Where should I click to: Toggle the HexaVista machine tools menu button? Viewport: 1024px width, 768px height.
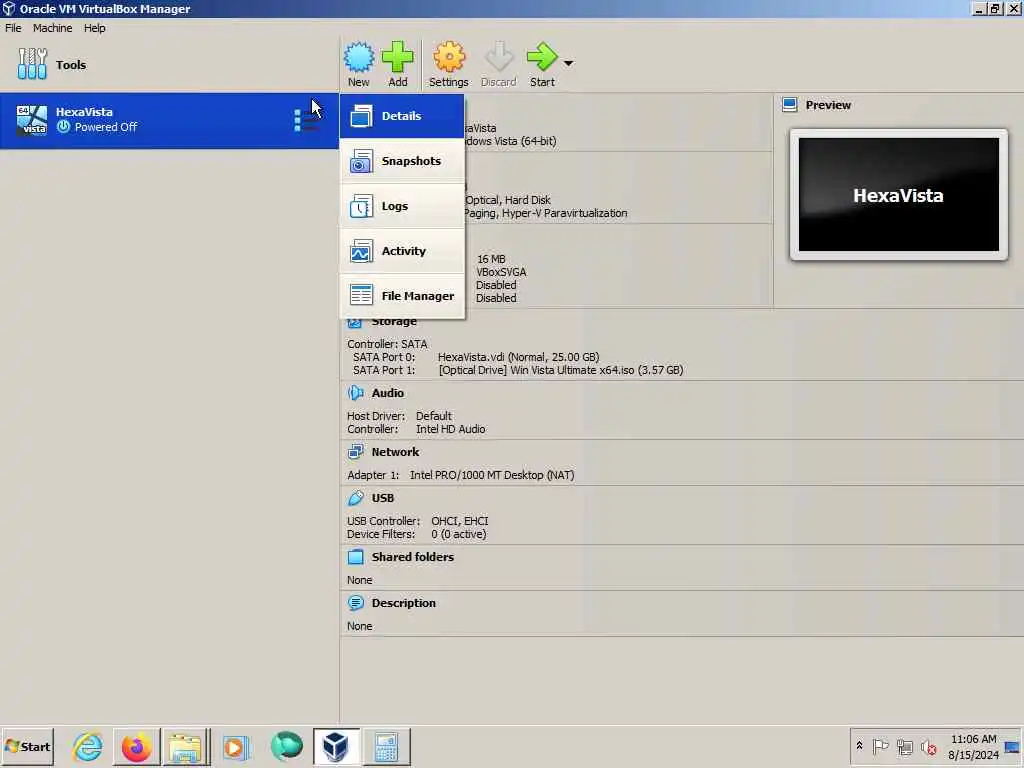tap(305, 121)
